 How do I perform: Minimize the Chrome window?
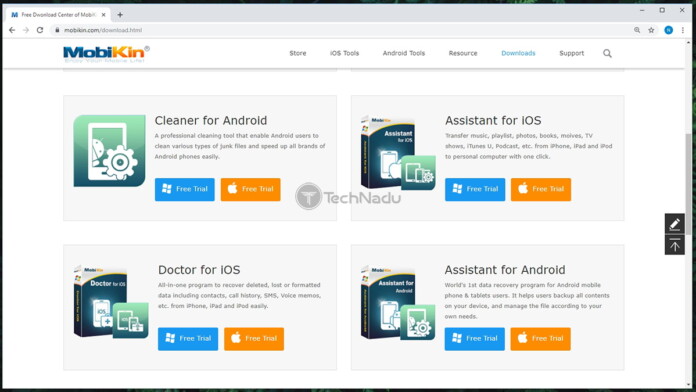[x=642, y=10]
